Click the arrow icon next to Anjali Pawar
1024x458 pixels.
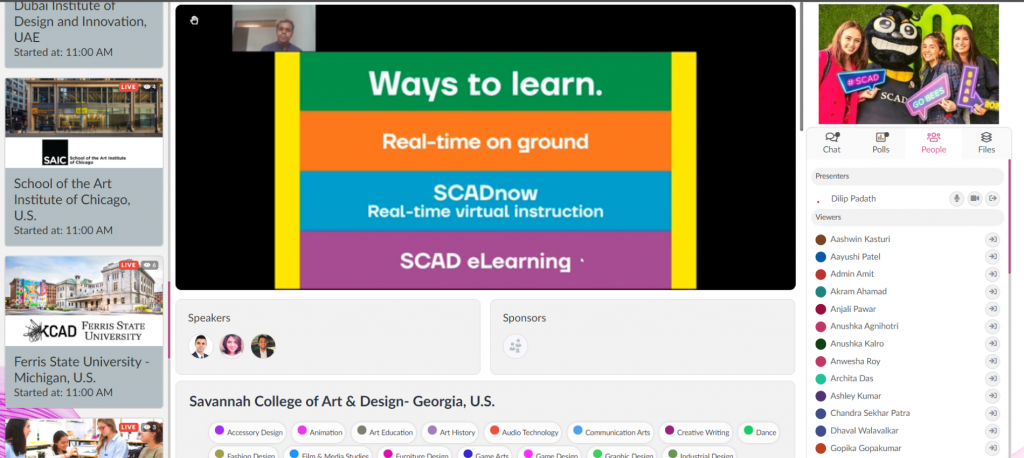[x=993, y=309]
